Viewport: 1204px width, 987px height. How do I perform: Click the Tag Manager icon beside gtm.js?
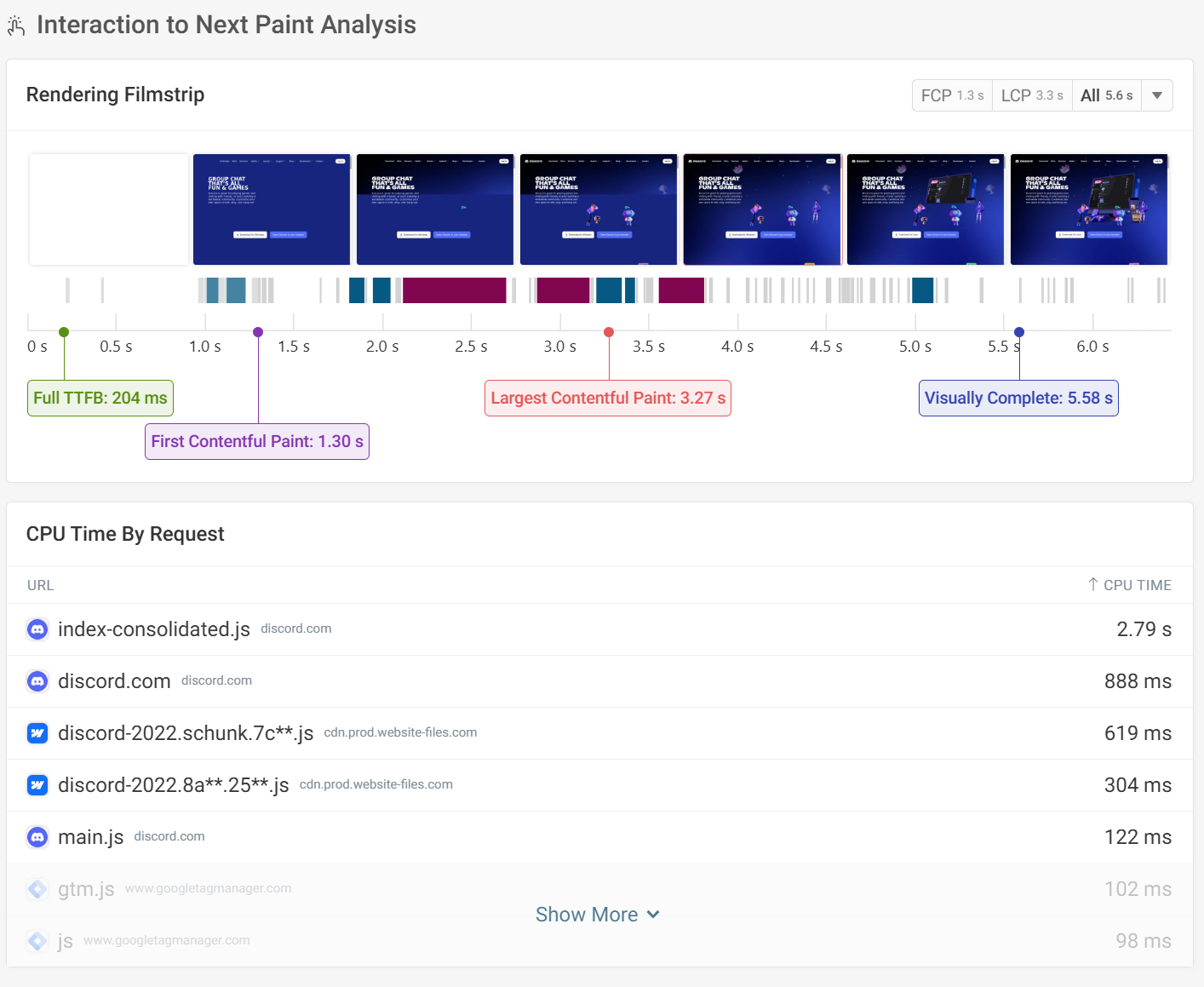[37, 889]
